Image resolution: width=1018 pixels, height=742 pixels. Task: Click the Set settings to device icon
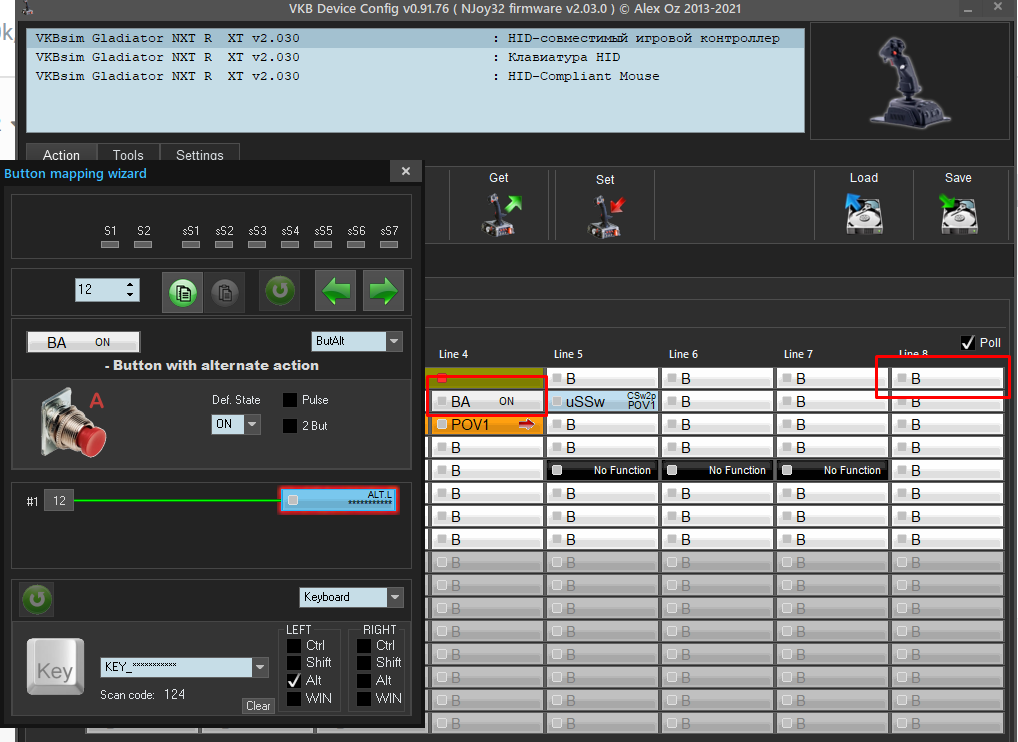tap(606, 216)
